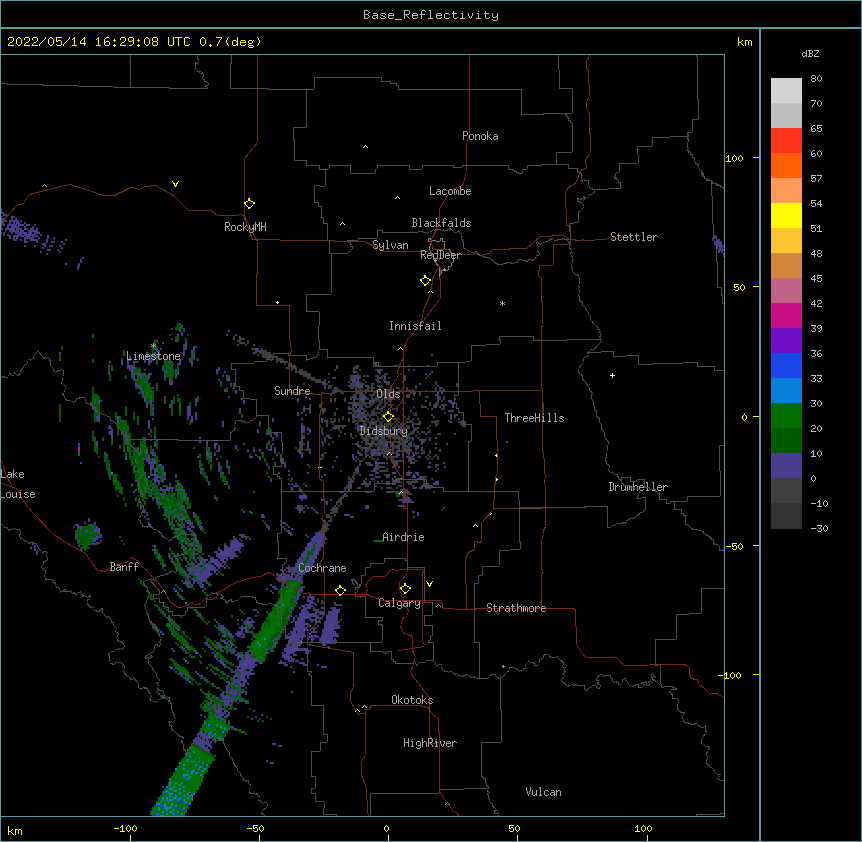Select the HighRiver label
The image size is (862, 842).
(430, 743)
